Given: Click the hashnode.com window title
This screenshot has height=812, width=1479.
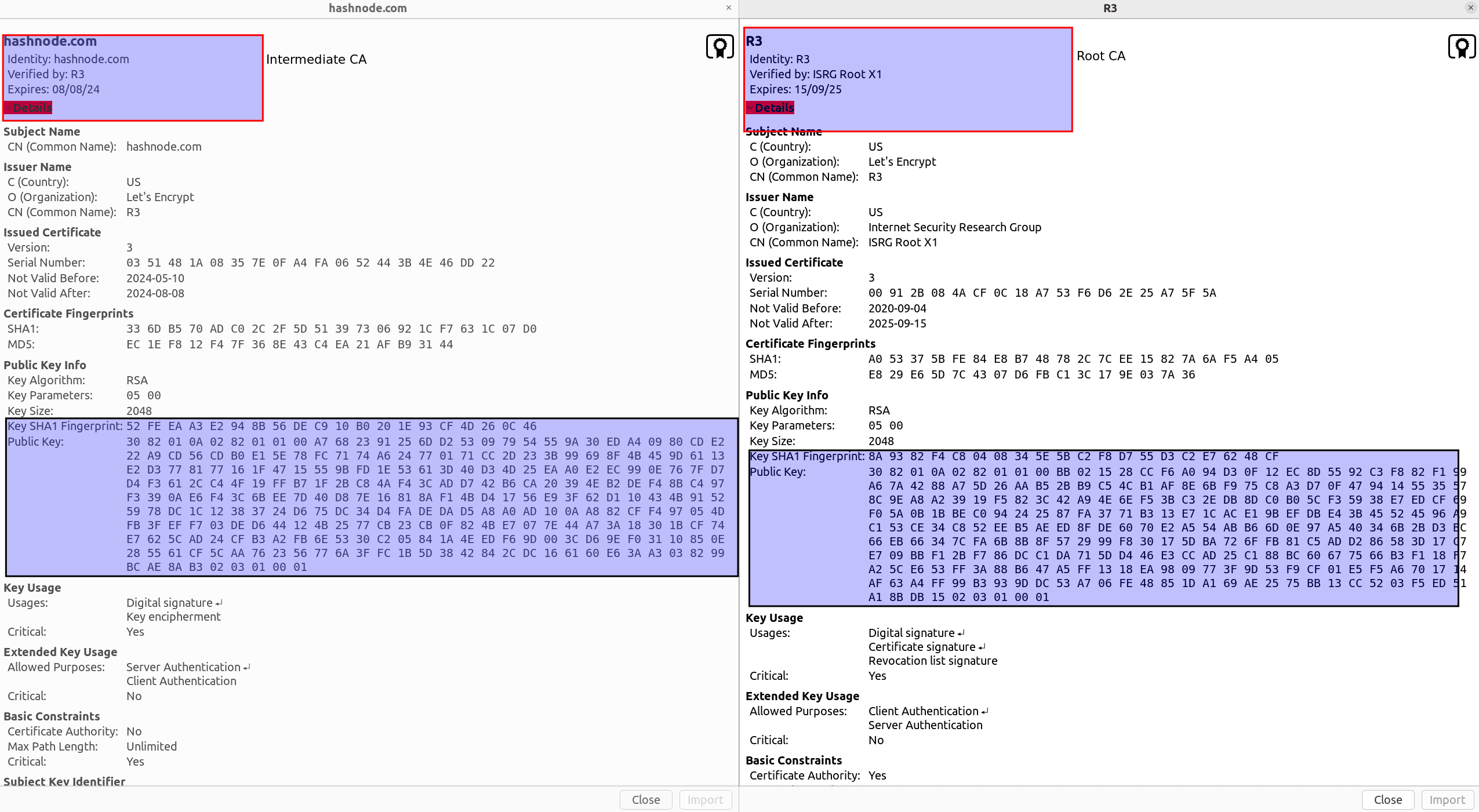Looking at the screenshot, I should pos(368,8).
